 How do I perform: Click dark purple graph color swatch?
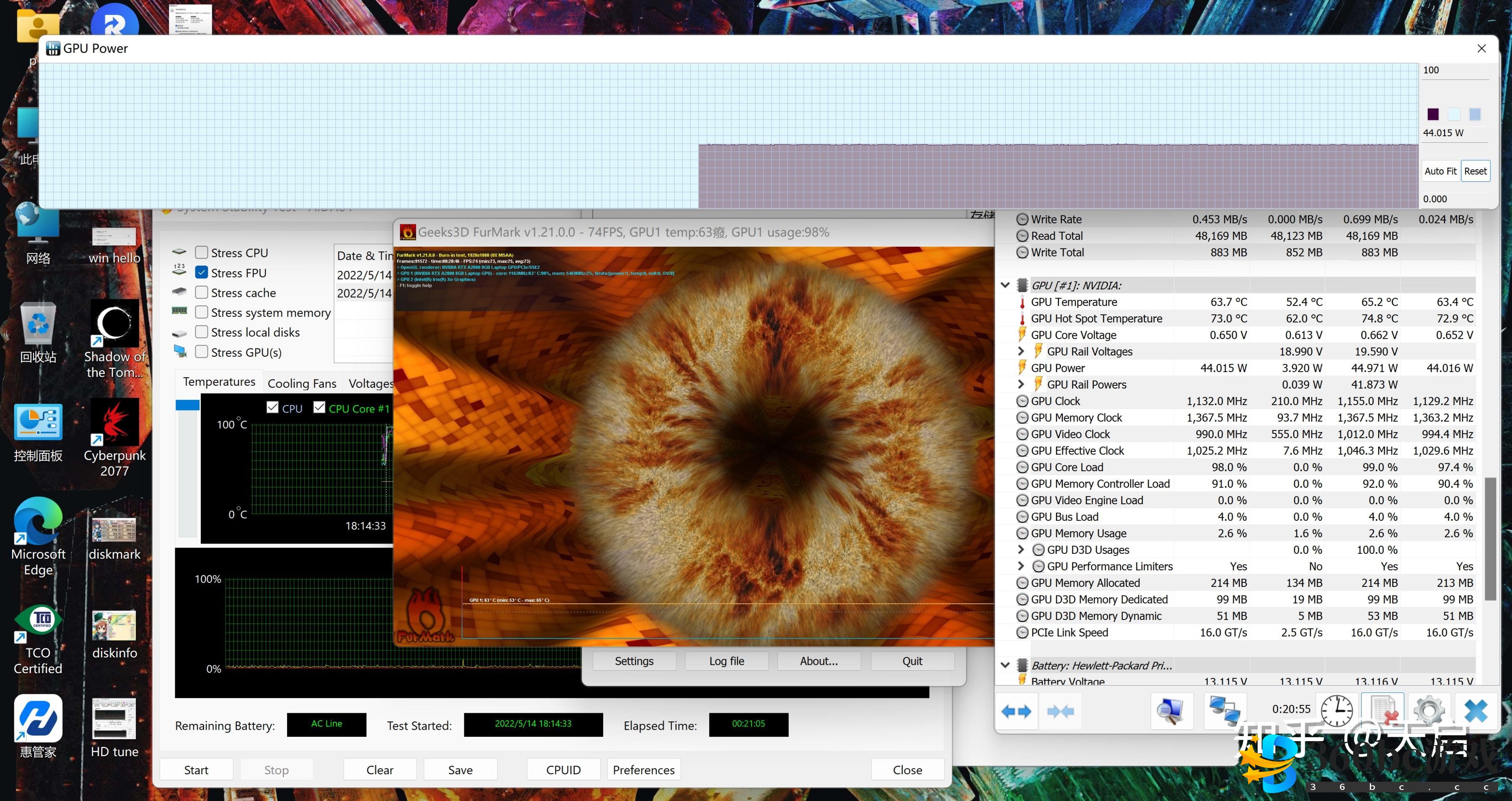(1433, 114)
